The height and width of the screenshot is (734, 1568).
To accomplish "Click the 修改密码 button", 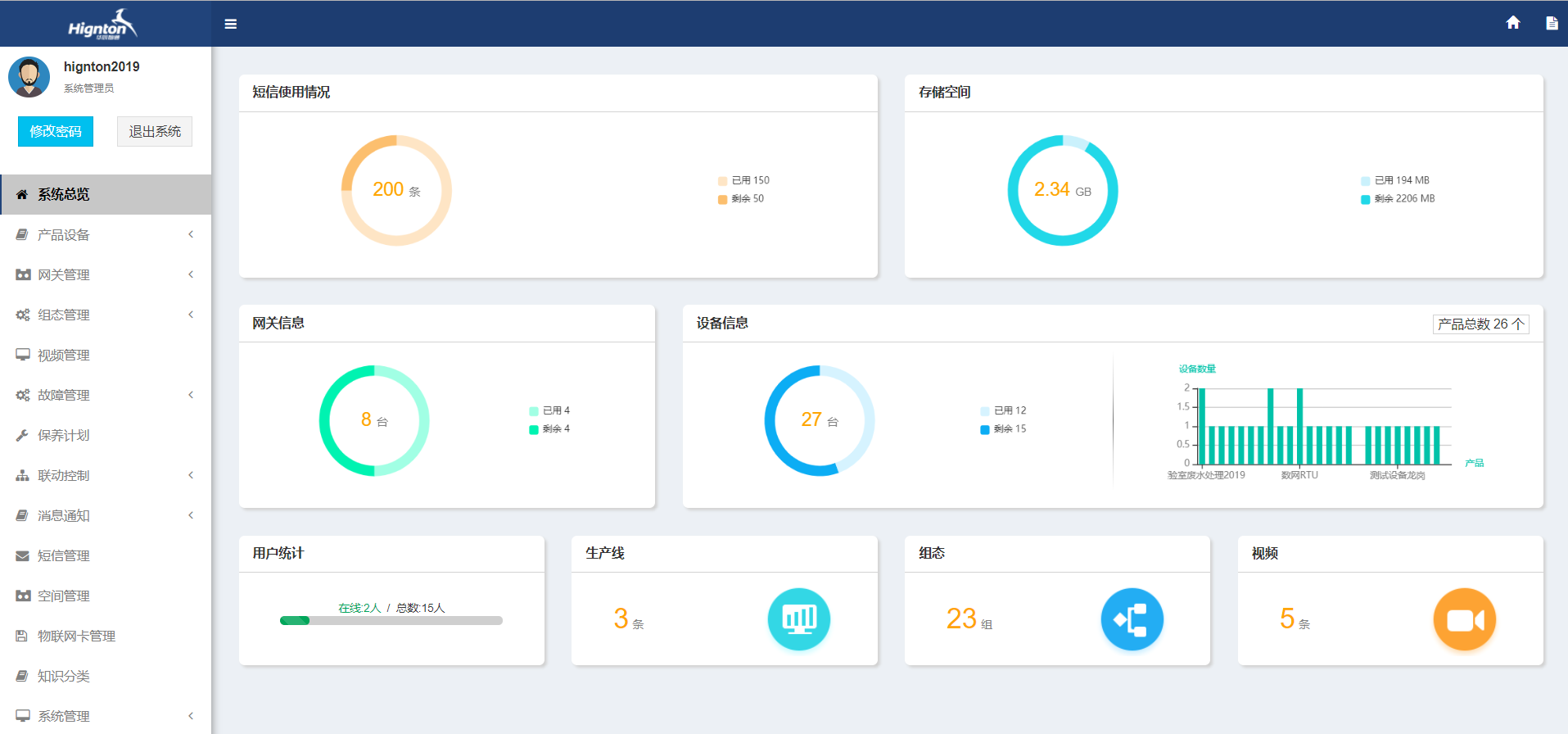I will [56, 131].
